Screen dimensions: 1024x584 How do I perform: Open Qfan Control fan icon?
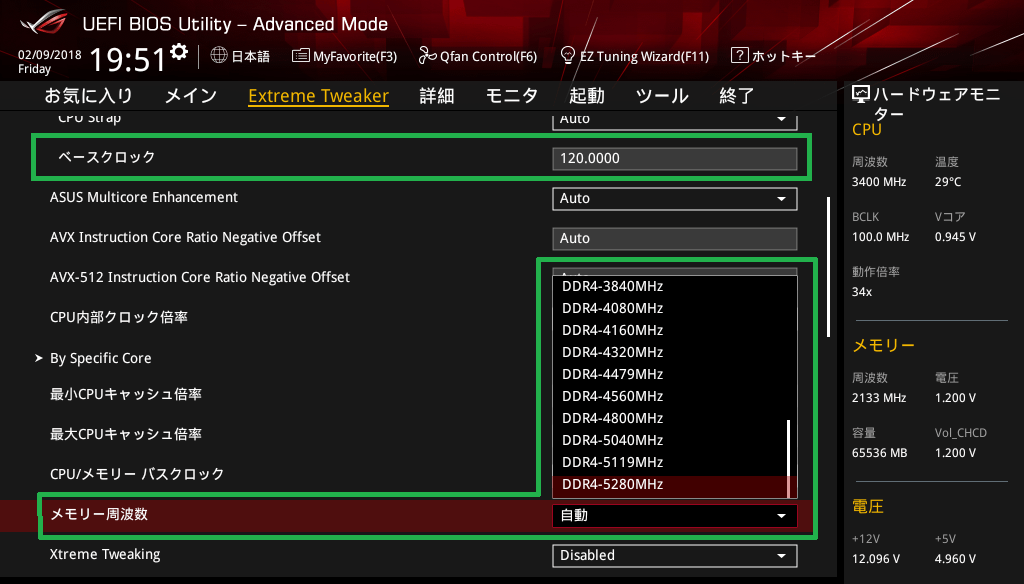(x=427, y=56)
